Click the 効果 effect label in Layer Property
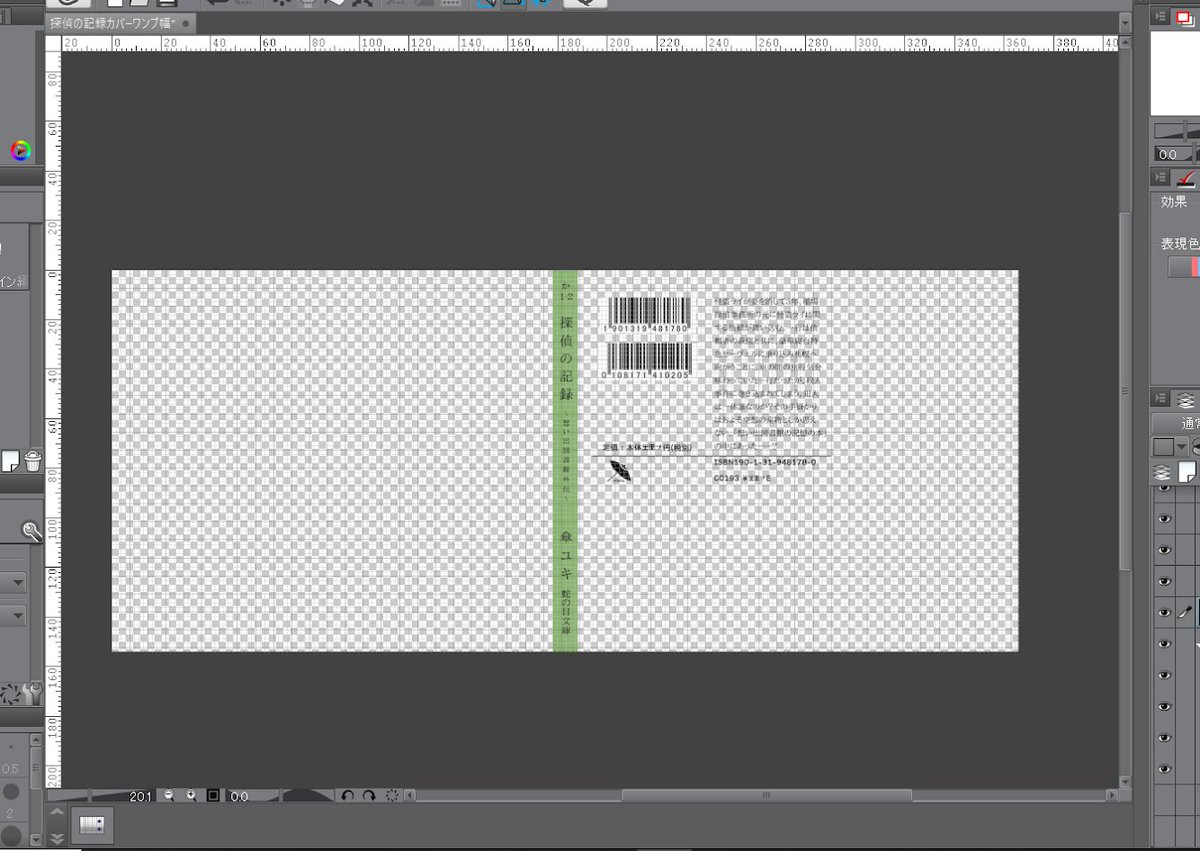This screenshot has width=1200, height=851. pyautogui.click(x=1173, y=201)
